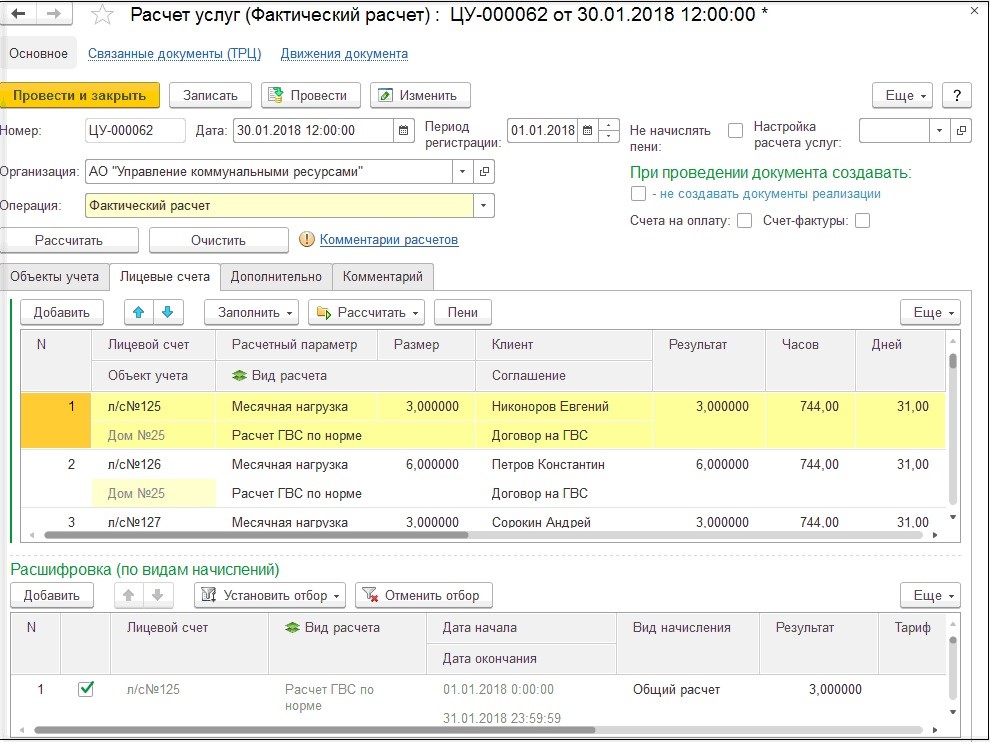This screenshot has height=744, width=991.
Task: Enable the Не начислять пени checkbox
Action: coord(735,131)
